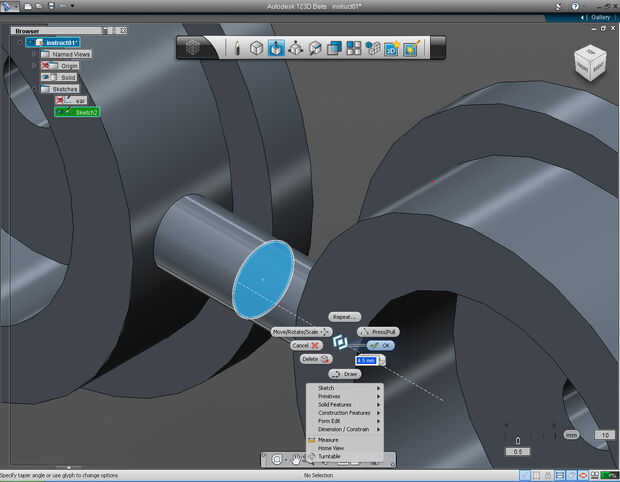Open the Primitives box tool in toolbar
The height and width of the screenshot is (482, 620).
256,48
